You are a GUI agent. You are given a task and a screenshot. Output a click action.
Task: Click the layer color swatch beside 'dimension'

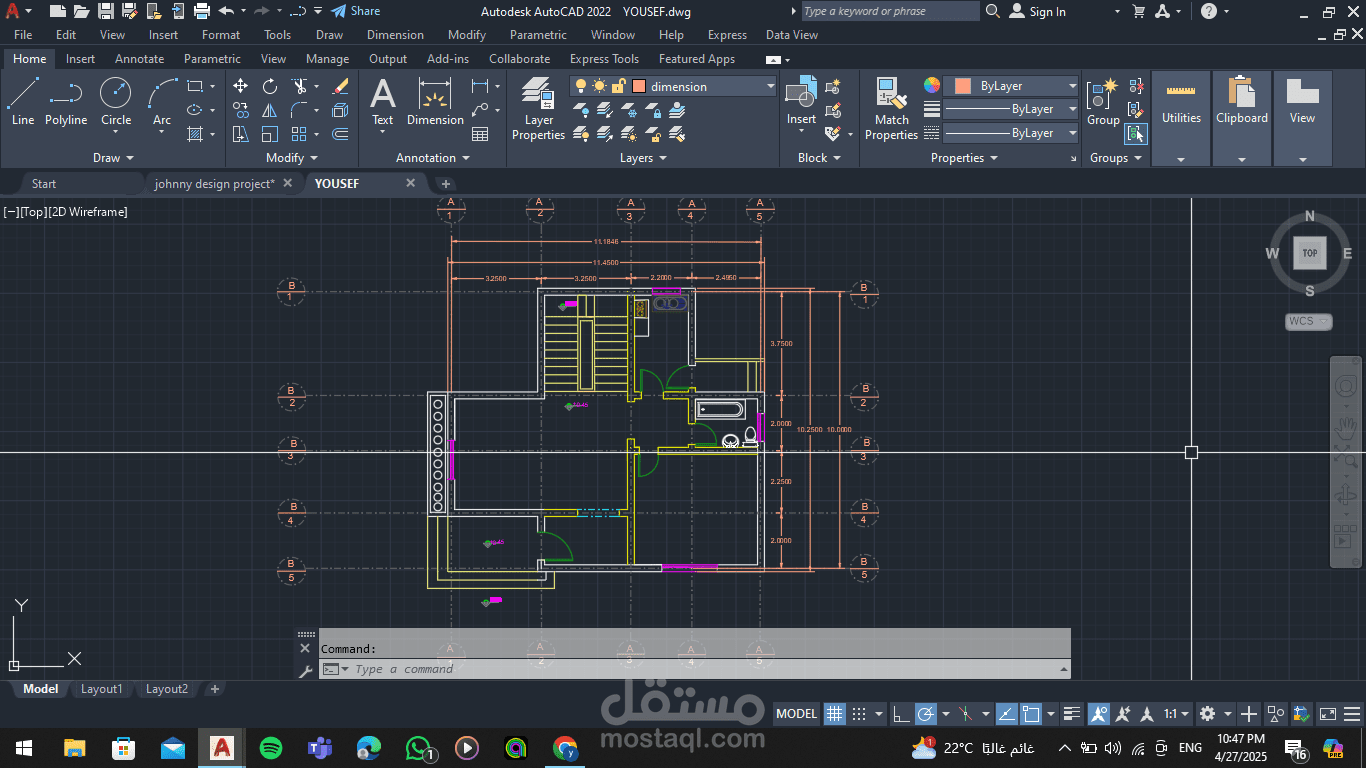[x=639, y=86]
